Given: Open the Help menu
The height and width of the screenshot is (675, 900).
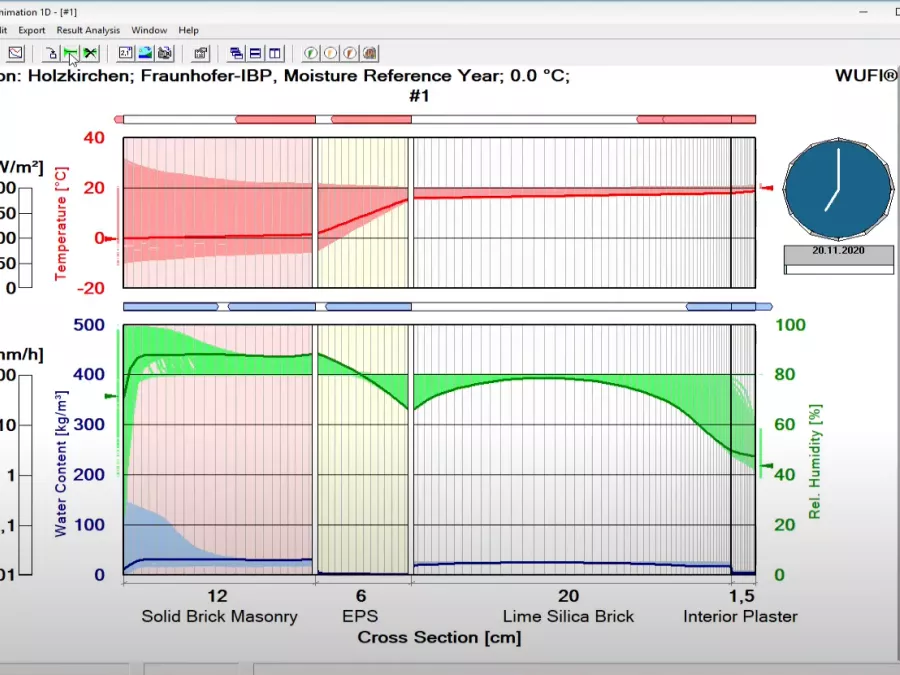Looking at the screenshot, I should pyautogui.click(x=189, y=30).
